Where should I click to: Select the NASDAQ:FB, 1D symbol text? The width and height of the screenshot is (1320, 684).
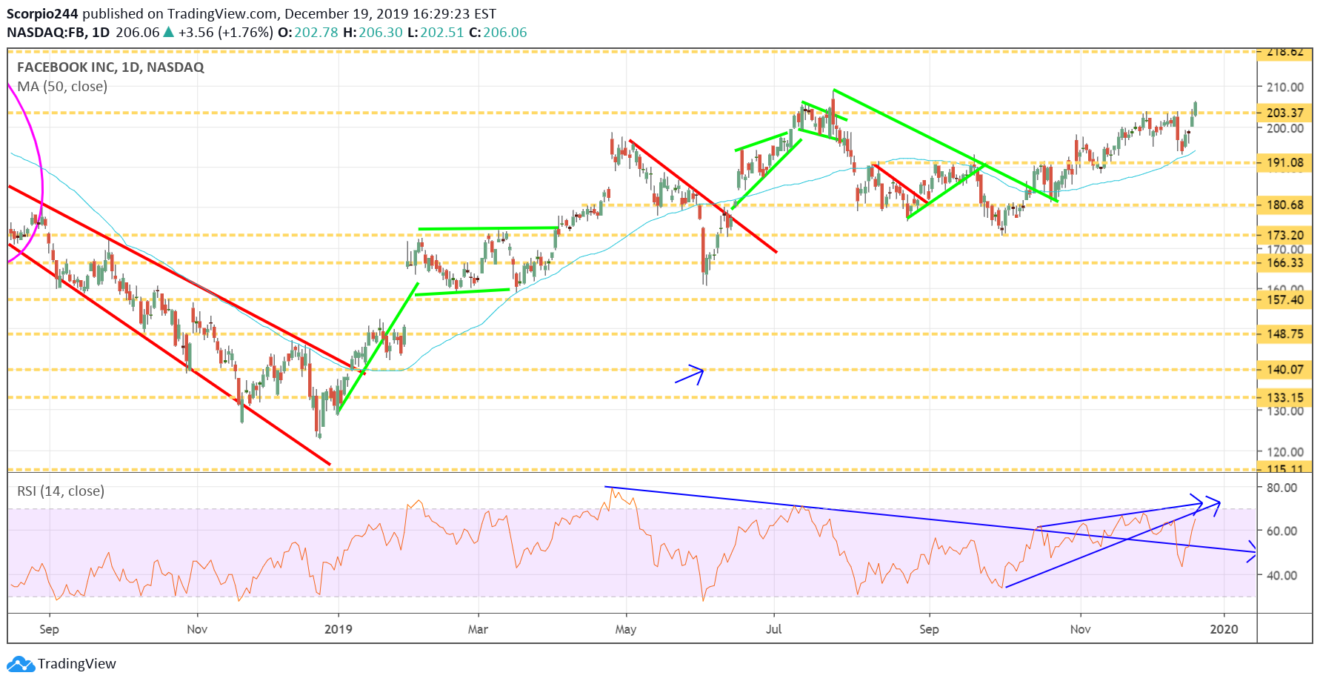point(59,33)
